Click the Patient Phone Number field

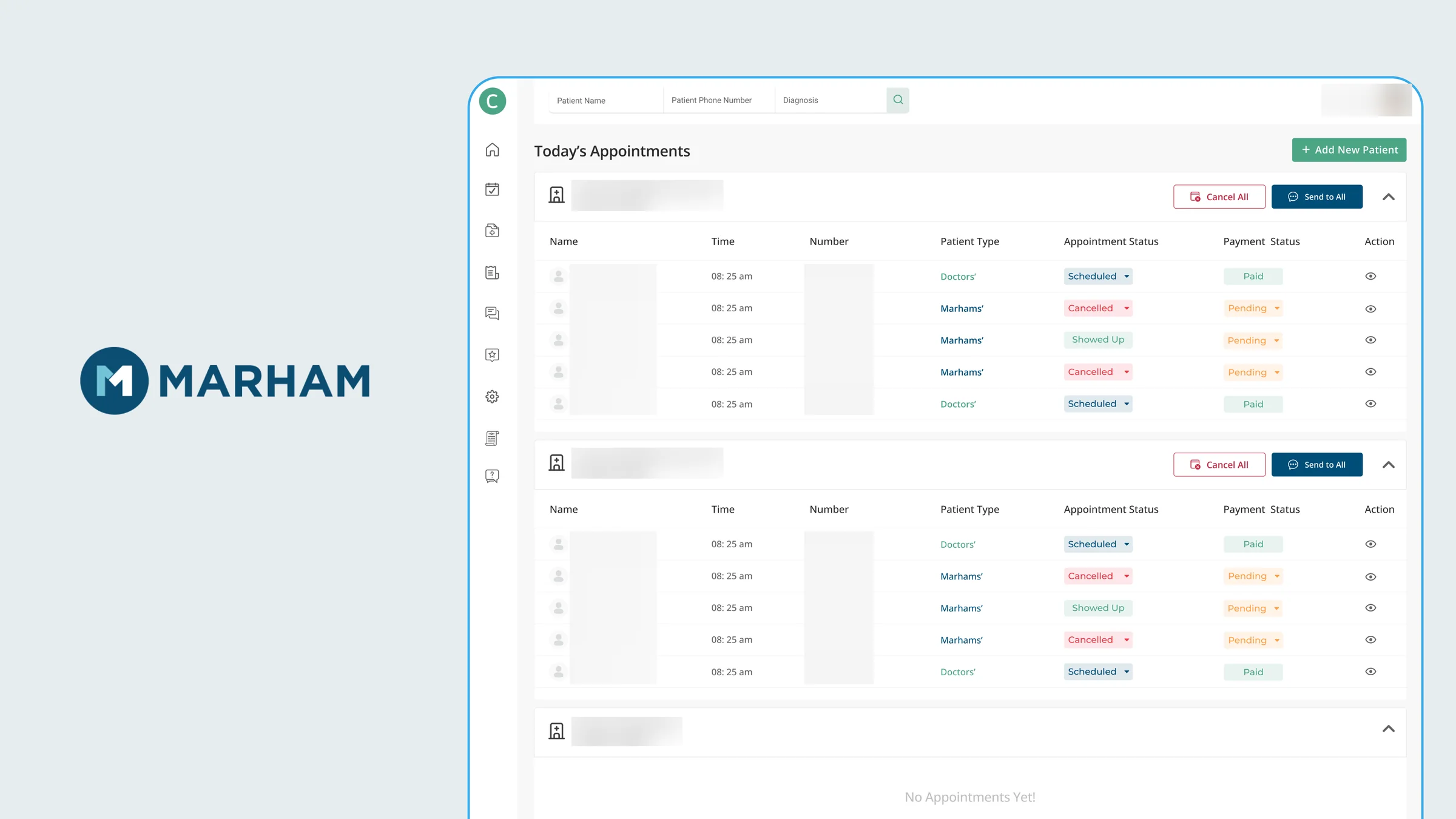click(719, 101)
